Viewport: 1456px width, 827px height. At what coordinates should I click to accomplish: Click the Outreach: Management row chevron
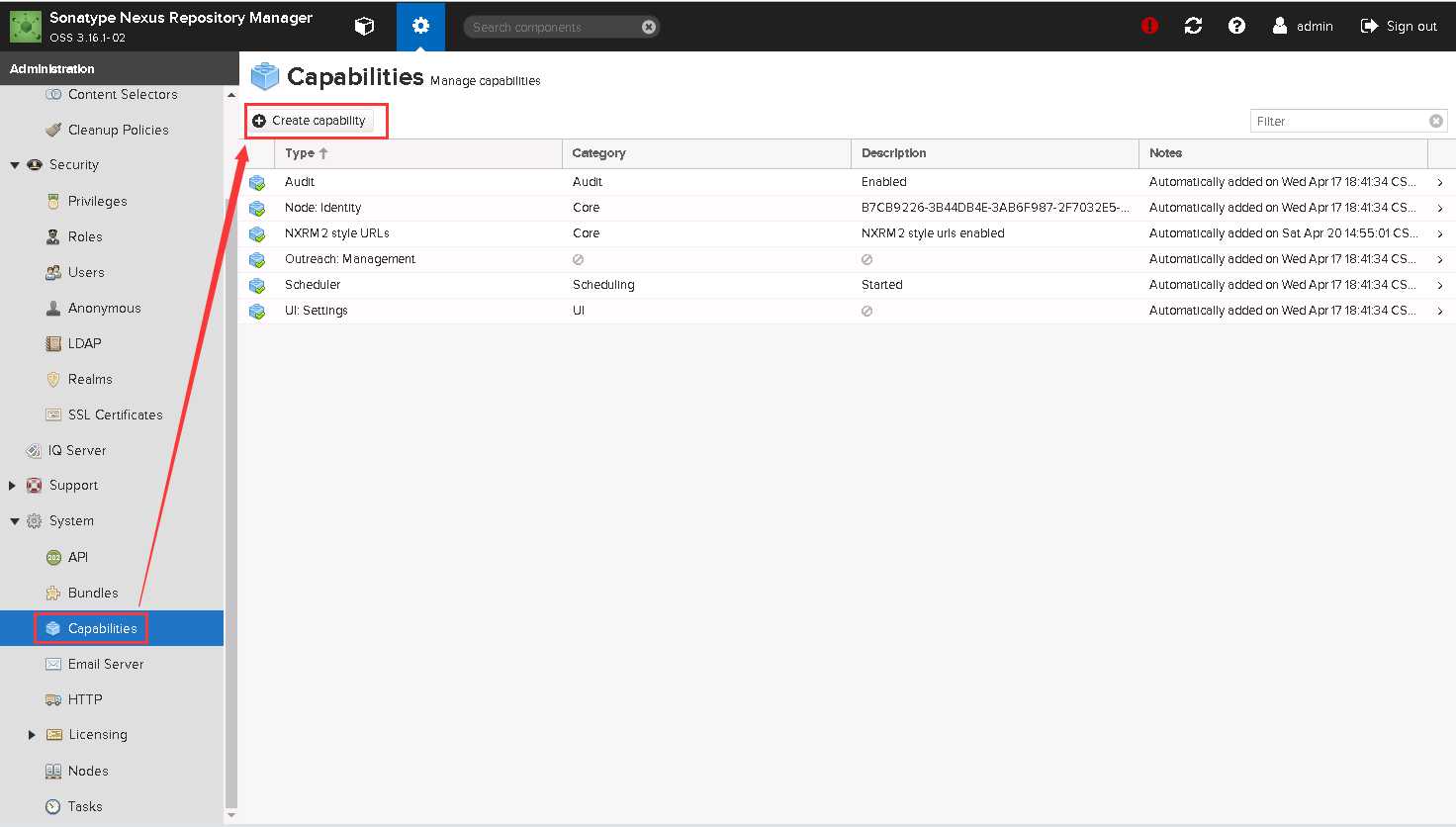[x=1439, y=259]
